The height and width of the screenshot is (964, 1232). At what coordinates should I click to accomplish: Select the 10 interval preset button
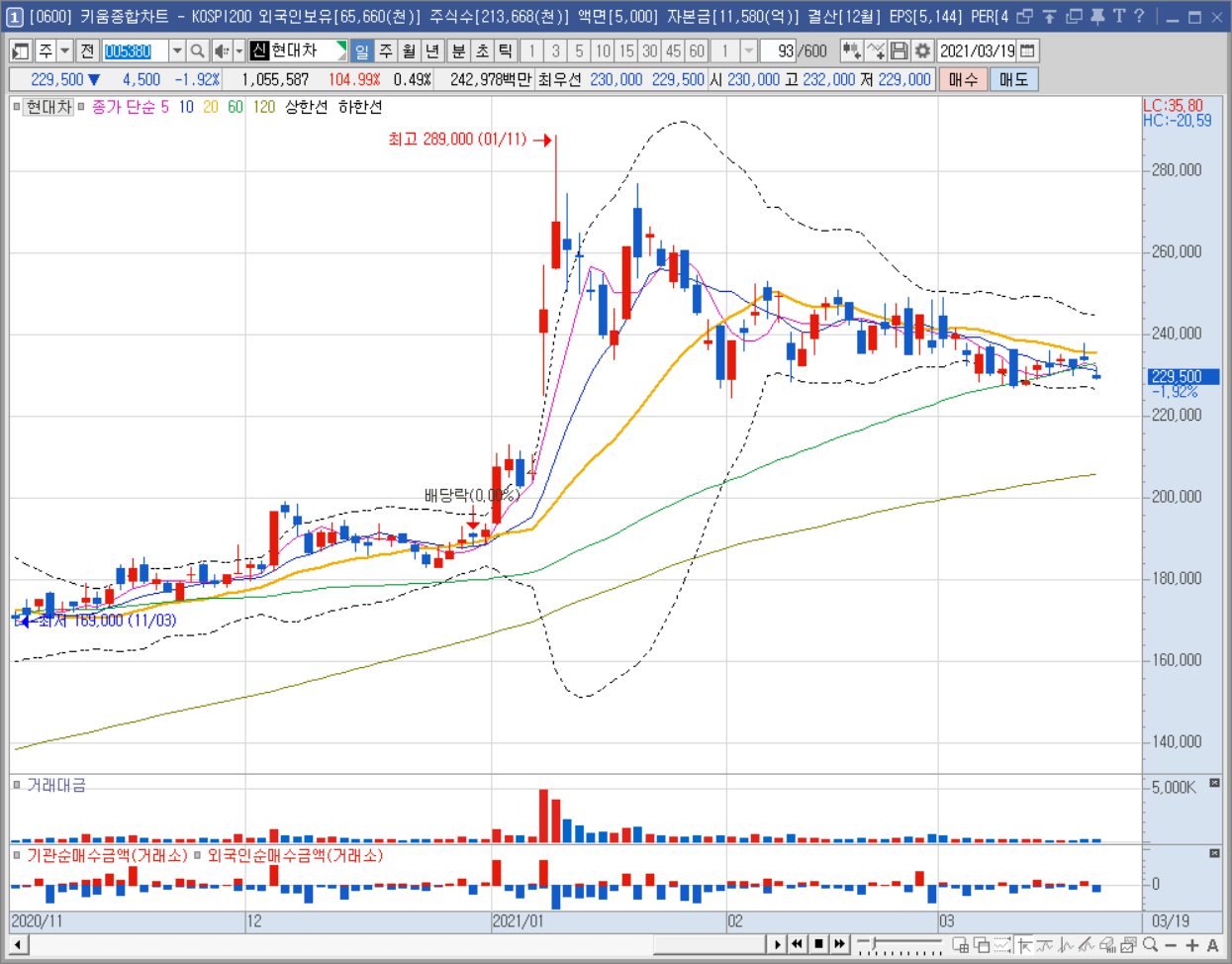pos(603,50)
